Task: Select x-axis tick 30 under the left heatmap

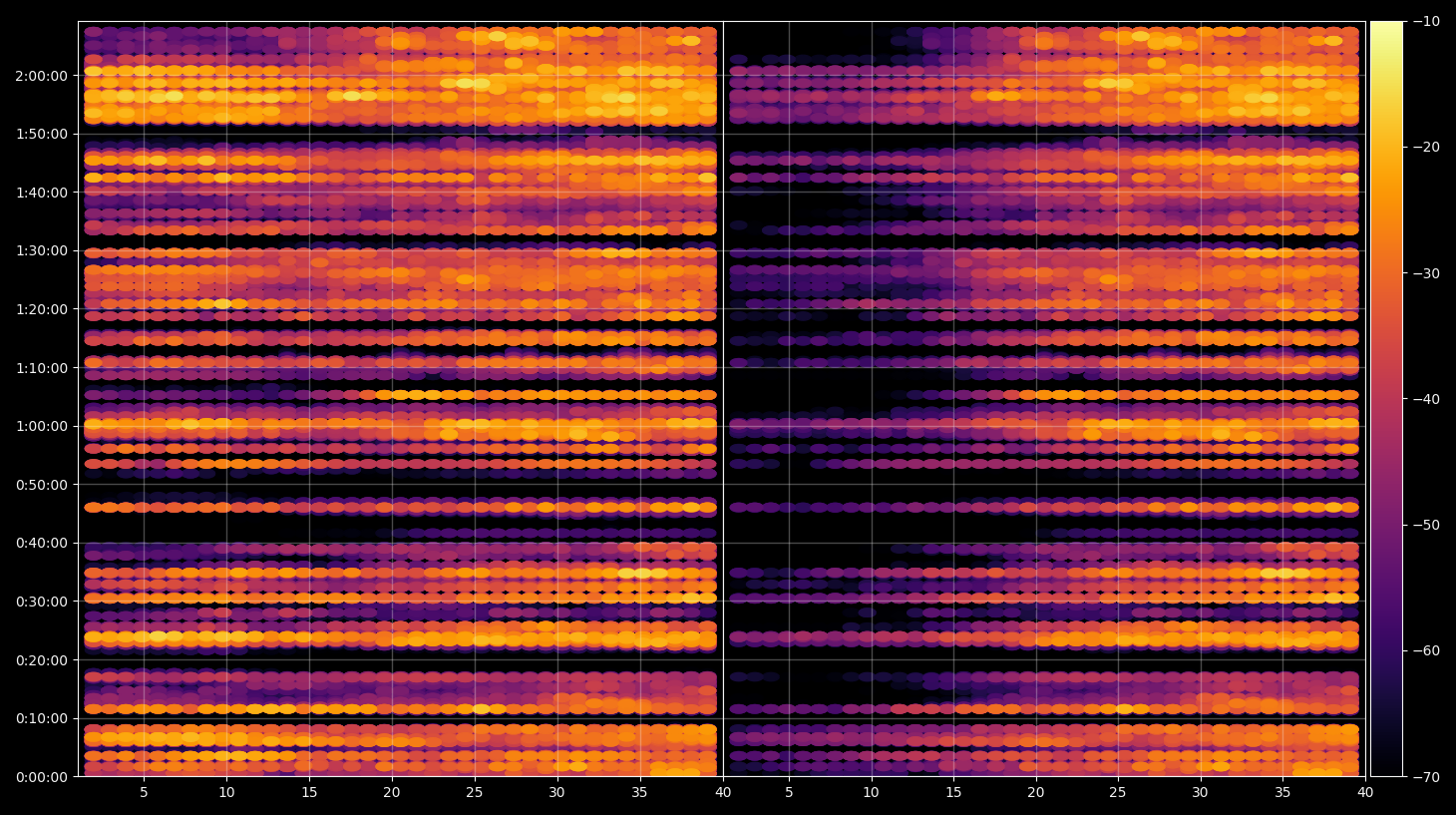Action: point(556,793)
